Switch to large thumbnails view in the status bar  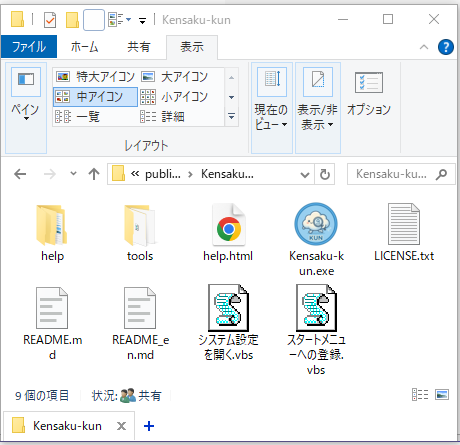[442, 395]
